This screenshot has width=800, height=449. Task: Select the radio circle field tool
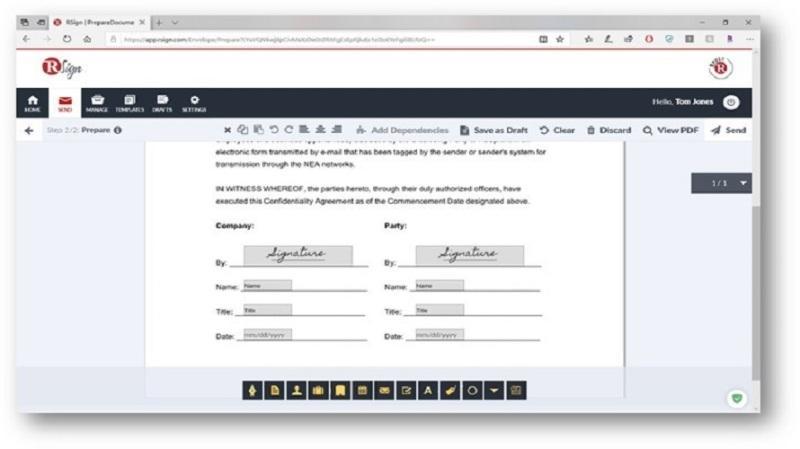coord(472,391)
